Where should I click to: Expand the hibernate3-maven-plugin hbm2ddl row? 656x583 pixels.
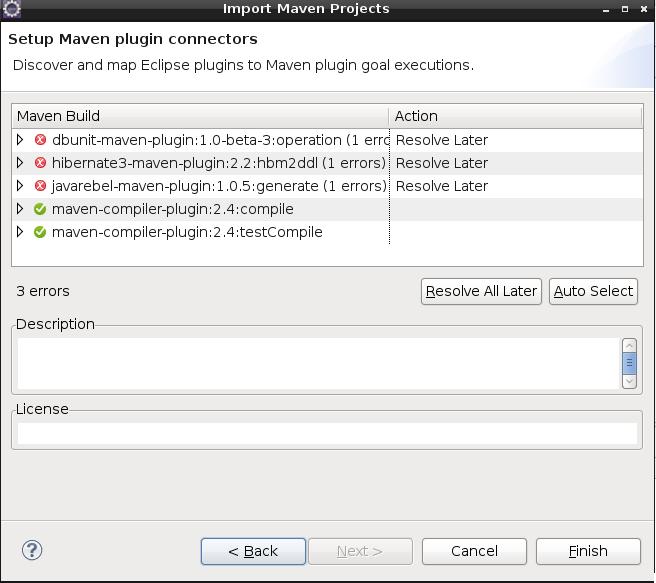click(21, 163)
